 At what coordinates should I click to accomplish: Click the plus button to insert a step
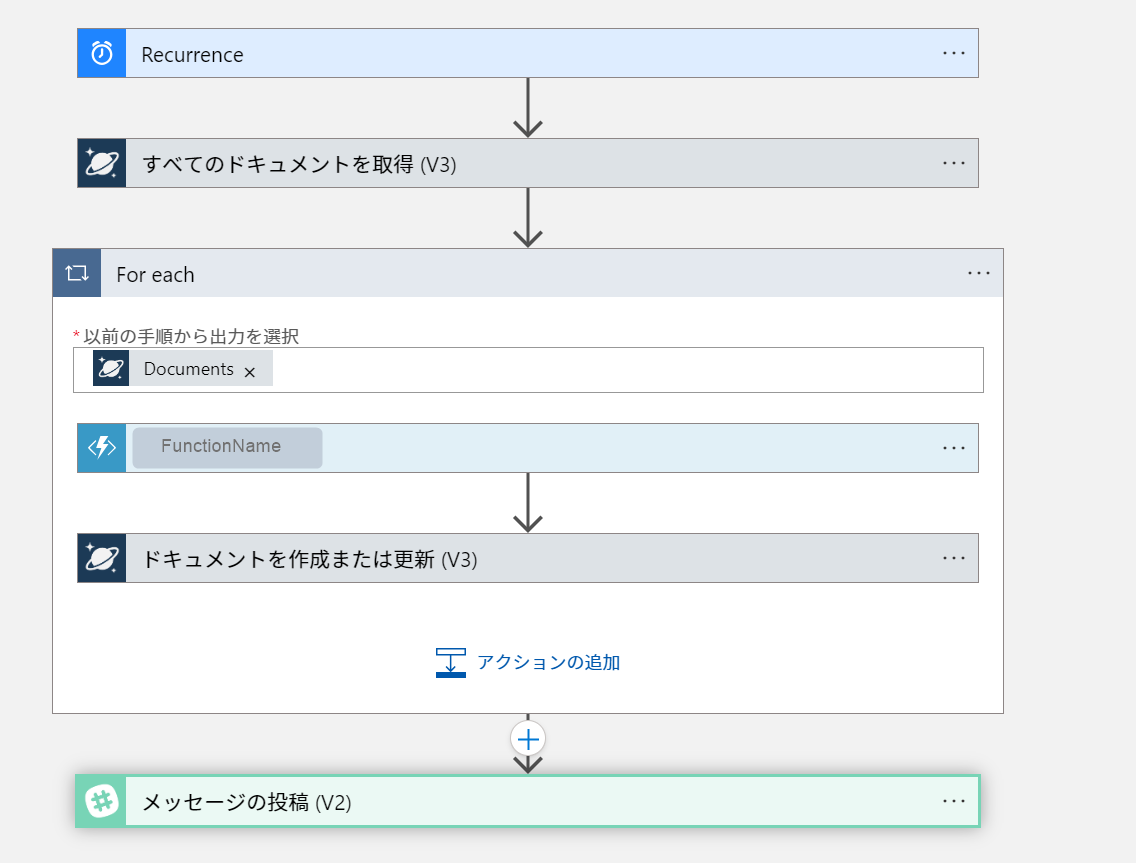point(528,739)
